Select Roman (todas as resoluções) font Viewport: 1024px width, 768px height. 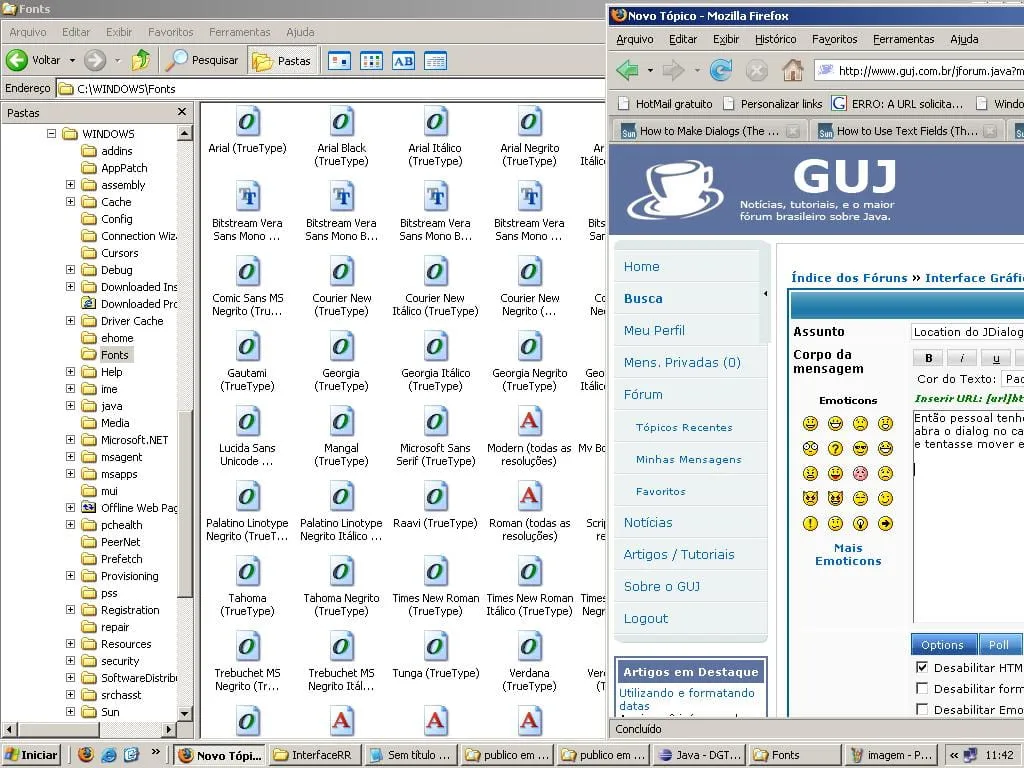pos(529,497)
